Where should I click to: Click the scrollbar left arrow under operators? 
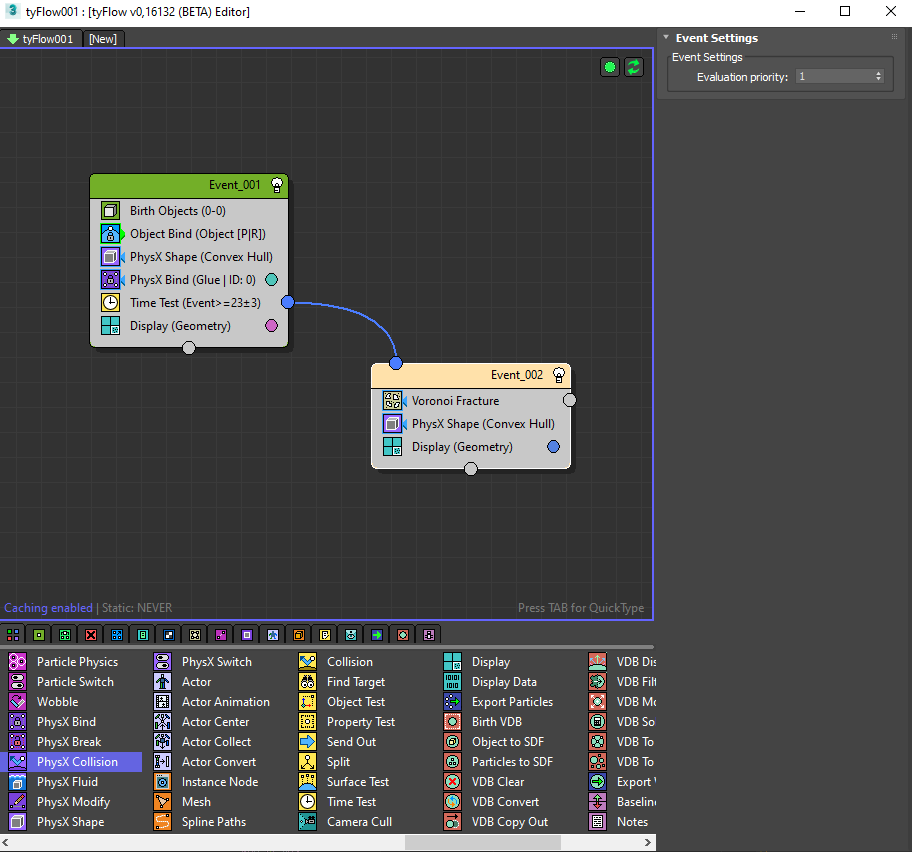tap(6, 842)
